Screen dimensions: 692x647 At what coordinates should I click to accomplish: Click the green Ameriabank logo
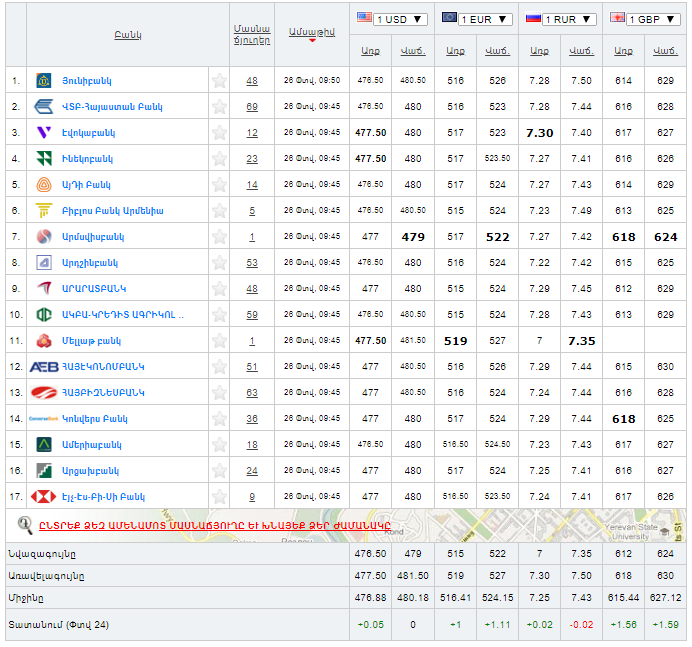point(44,444)
